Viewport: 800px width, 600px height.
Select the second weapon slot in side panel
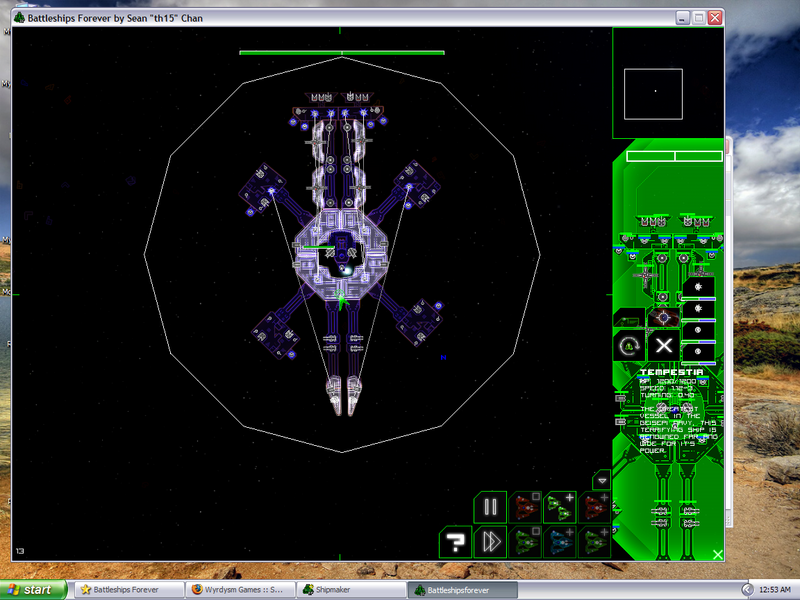(698, 310)
